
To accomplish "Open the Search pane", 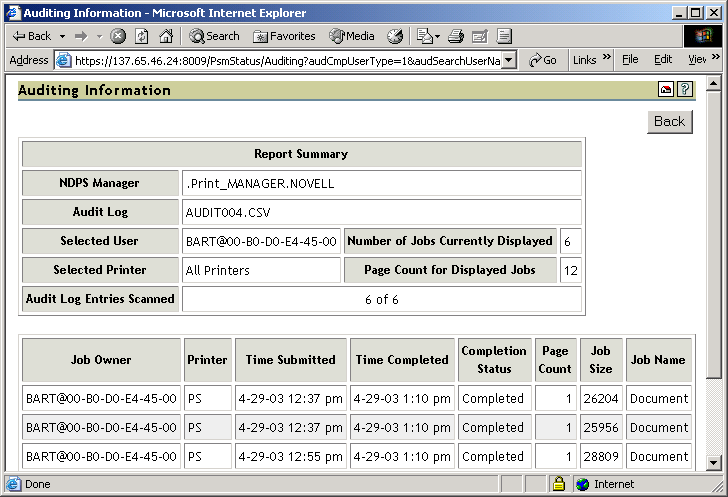I will coord(214,36).
